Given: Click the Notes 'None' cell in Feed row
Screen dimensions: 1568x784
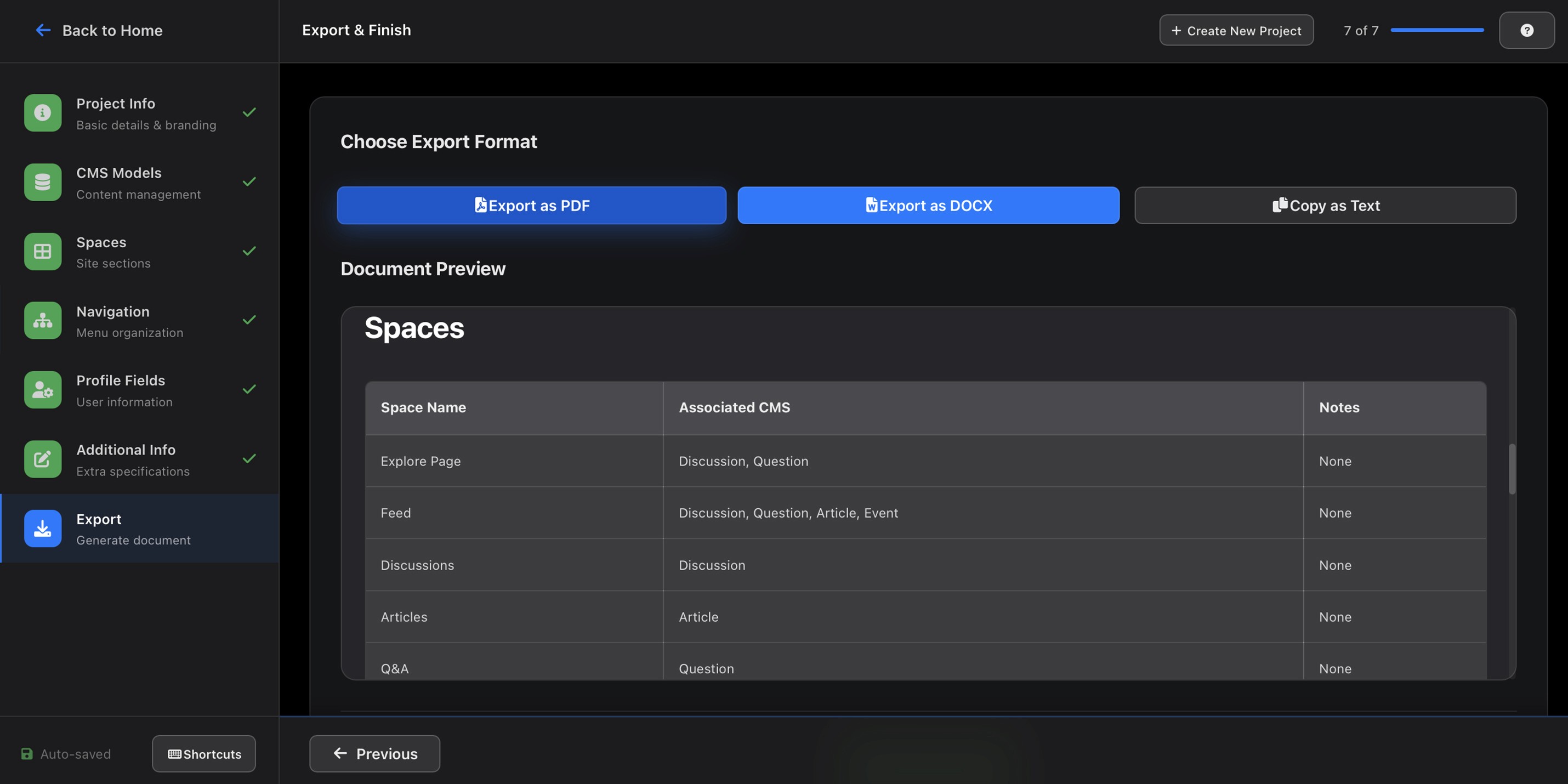Looking at the screenshot, I should 1395,513.
